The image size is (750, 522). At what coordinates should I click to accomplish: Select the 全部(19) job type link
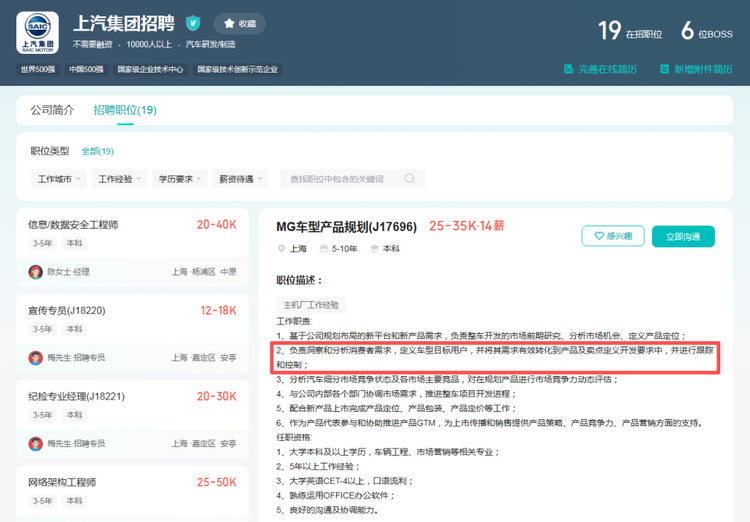pos(97,151)
